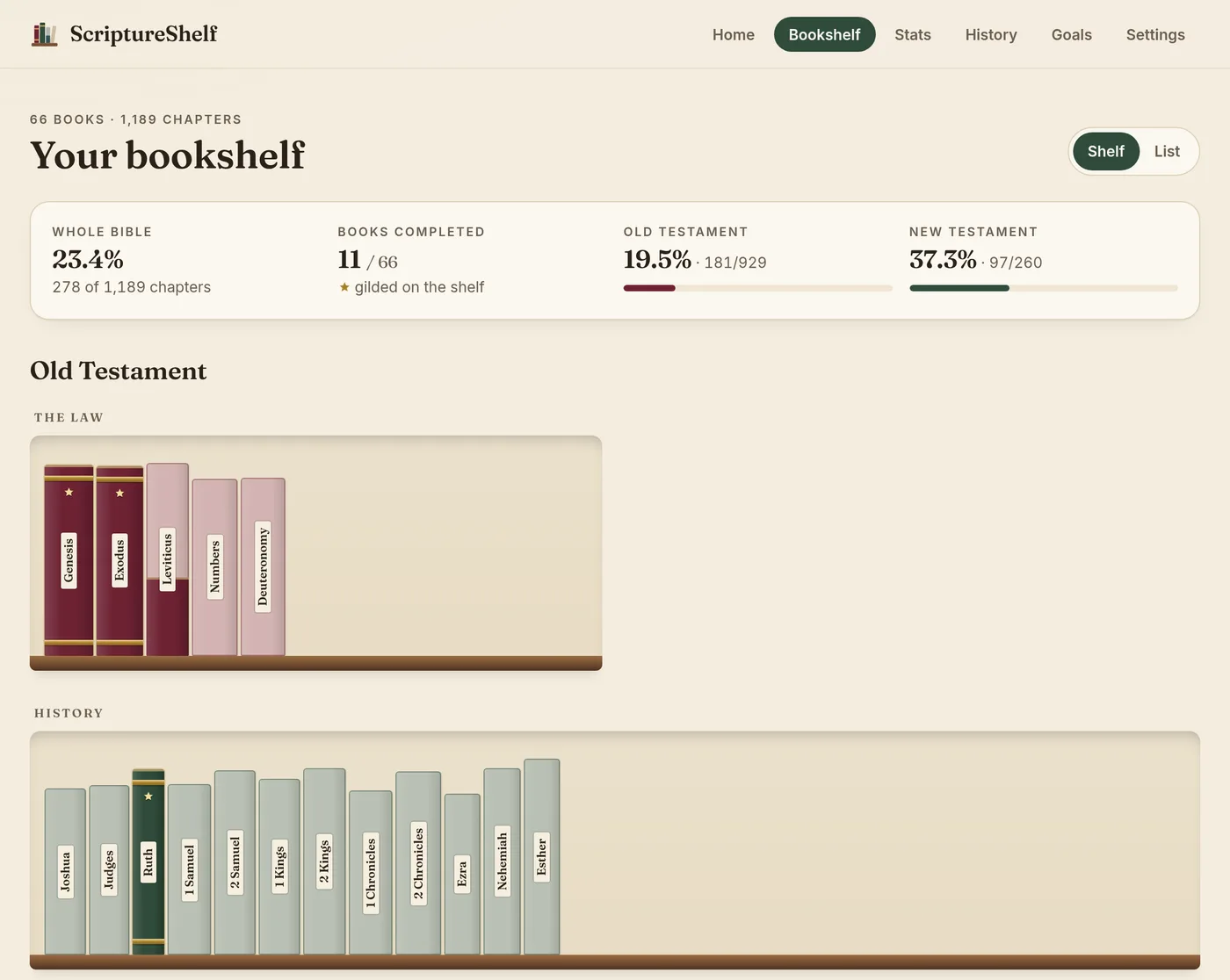This screenshot has width=1230, height=980.
Task: Click the gold star on Exodus spine
Action: 119,494
